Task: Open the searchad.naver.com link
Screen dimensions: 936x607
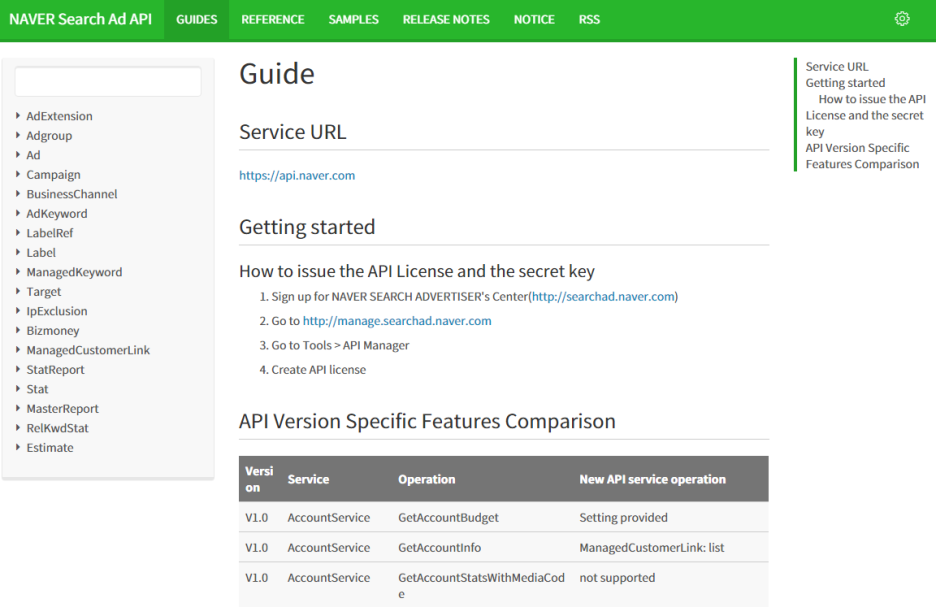Action: point(604,297)
